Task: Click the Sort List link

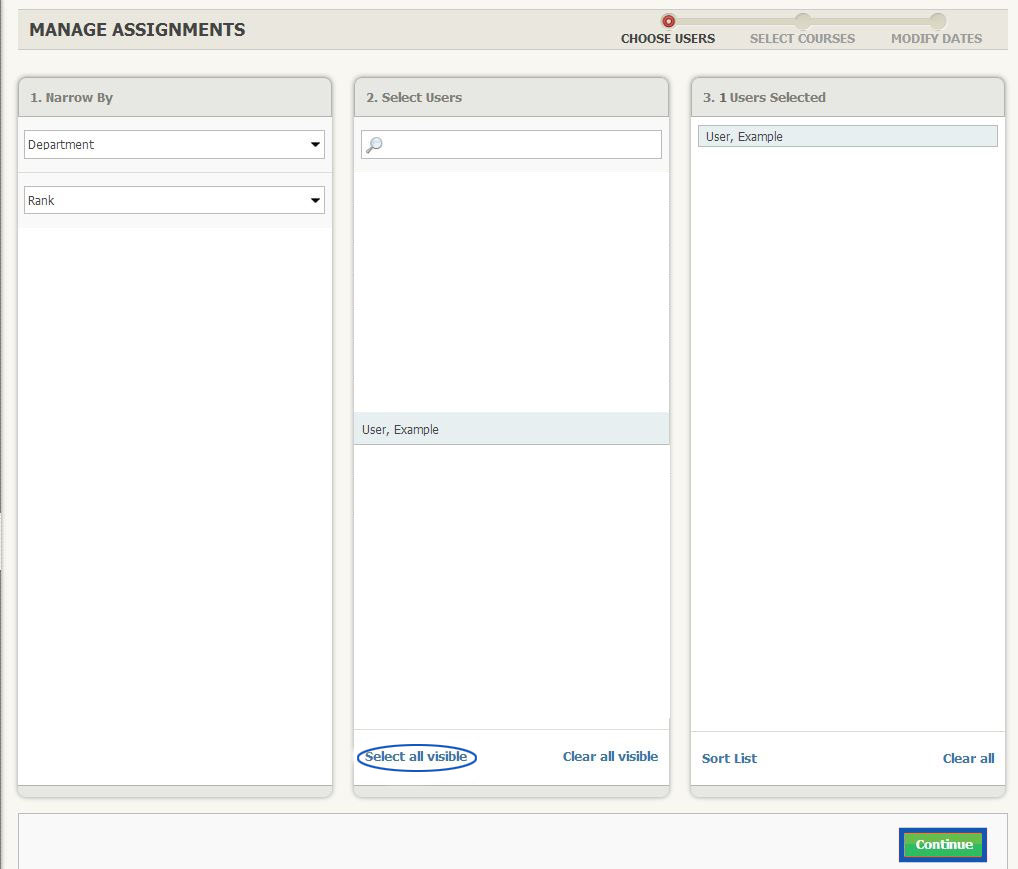Action: point(729,758)
